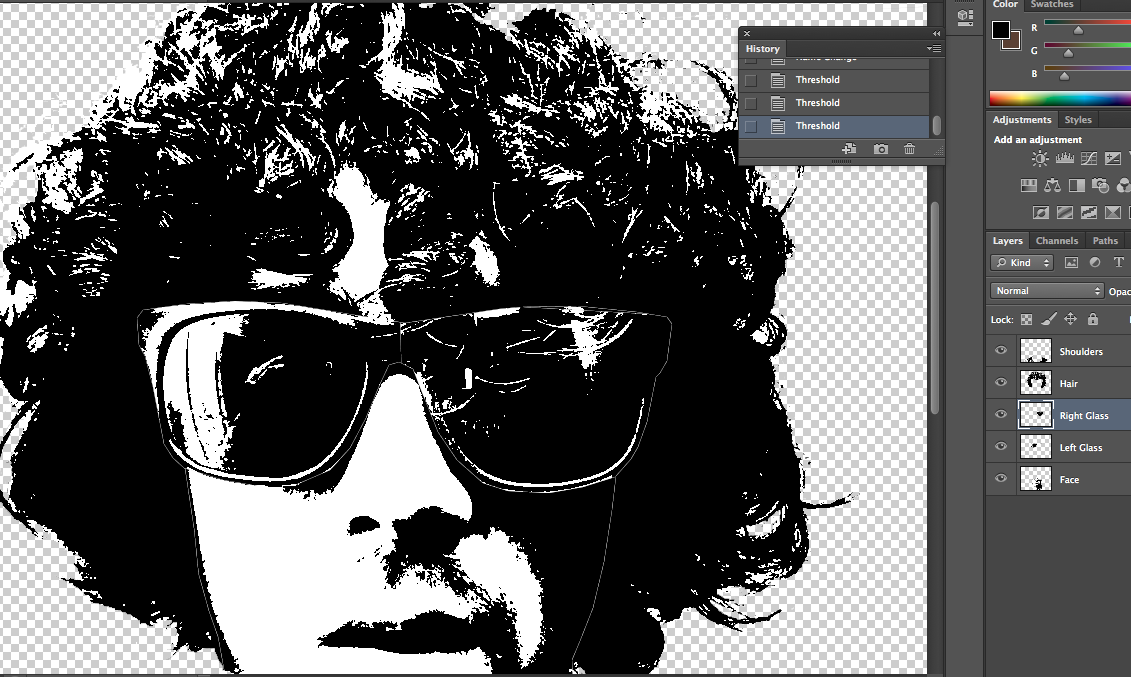Add a Threshold adjustment from Adjustments panel
Viewport: 1131px width, 677px height.
click(x=1088, y=213)
